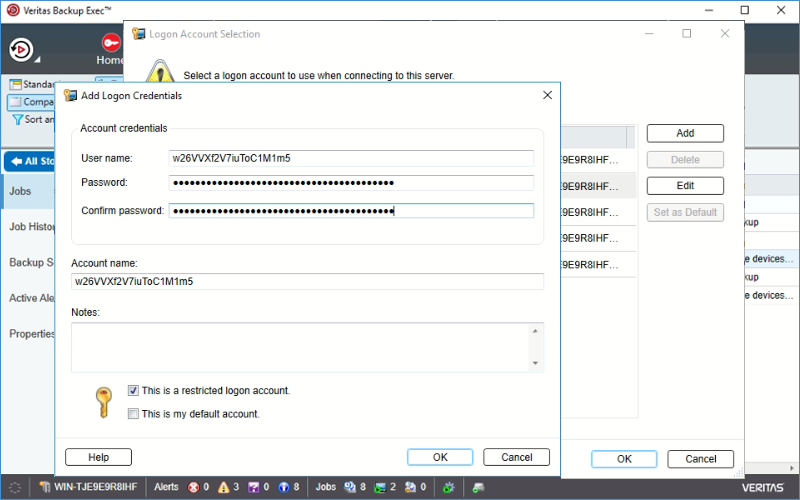Click the informational alerts blue icon

(284, 487)
